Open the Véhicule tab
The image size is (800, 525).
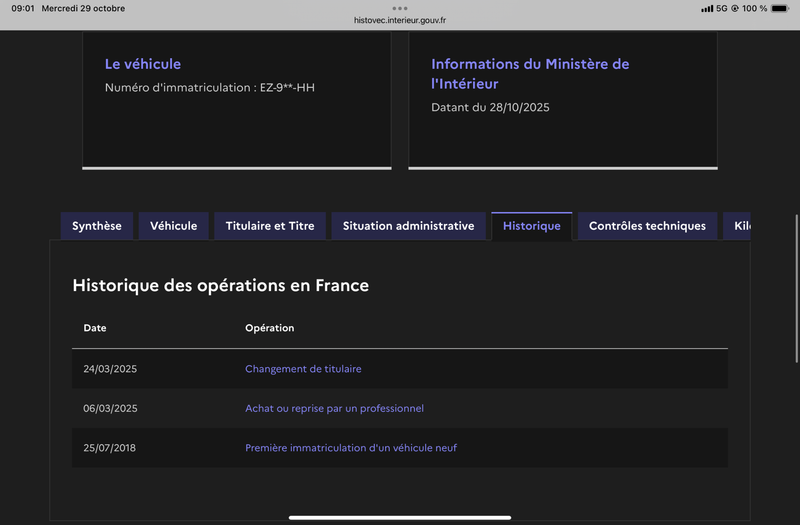pyautogui.click(x=174, y=226)
